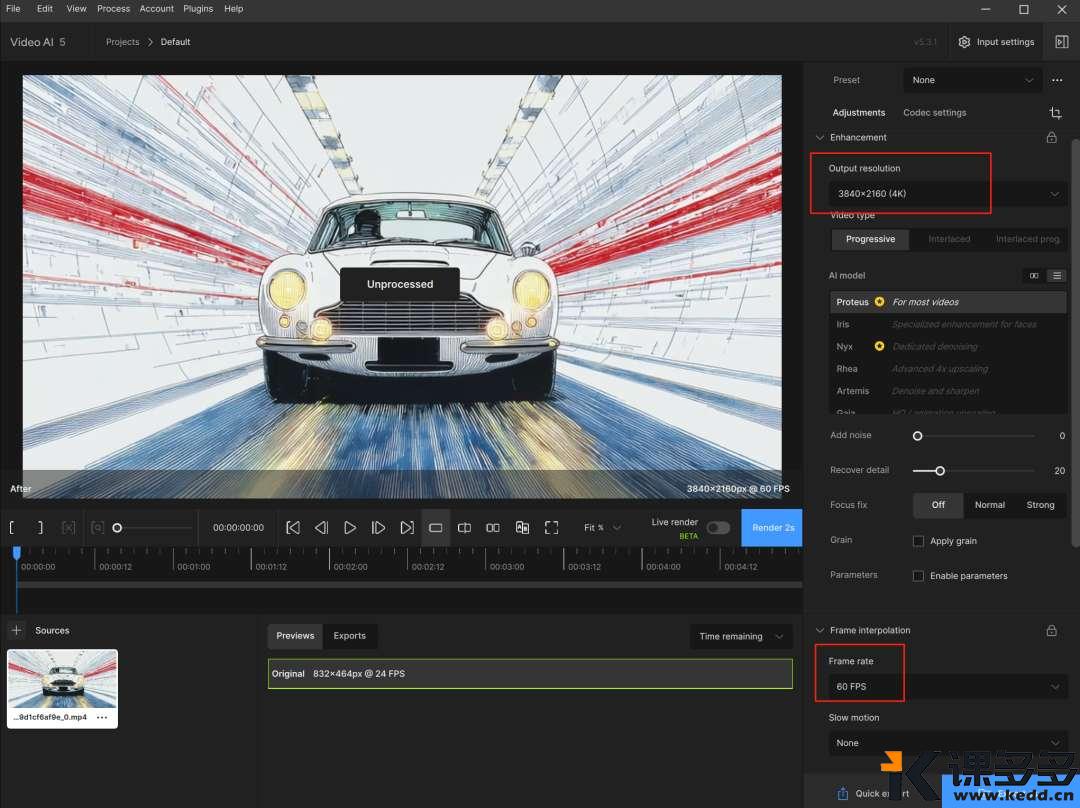This screenshot has width=1080, height=808.
Task: Set trim start bracket marker
Action: click(x=12, y=528)
